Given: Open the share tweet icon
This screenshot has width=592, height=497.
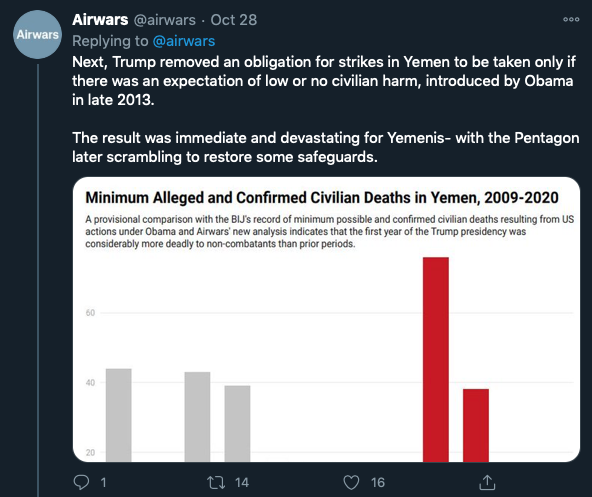Looking at the screenshot, I should (487, 482).
